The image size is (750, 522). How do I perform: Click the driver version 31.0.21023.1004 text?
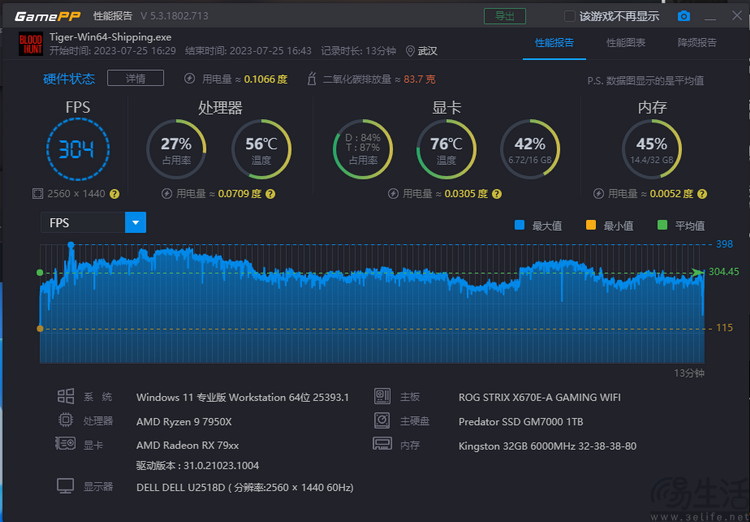(x=198, y=466)
